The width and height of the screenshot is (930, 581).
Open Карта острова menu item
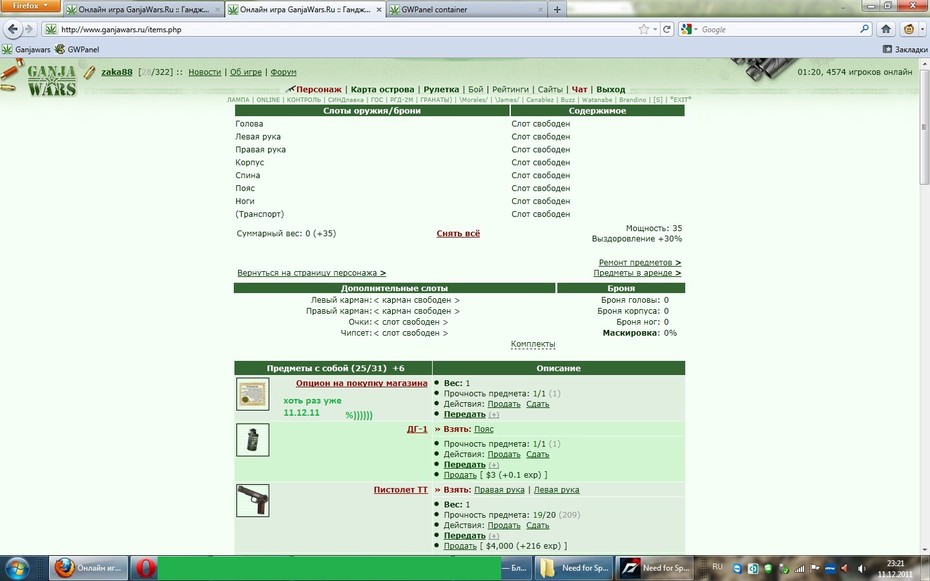(383, 90)
